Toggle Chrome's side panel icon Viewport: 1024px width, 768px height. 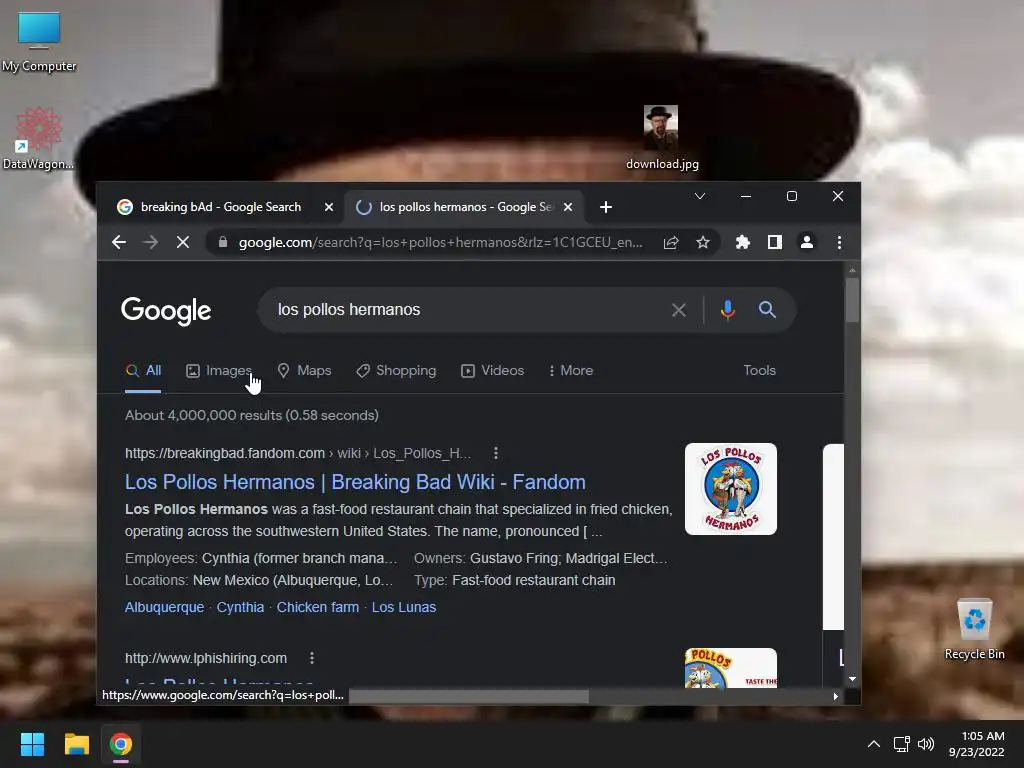(x=775, y=242)
